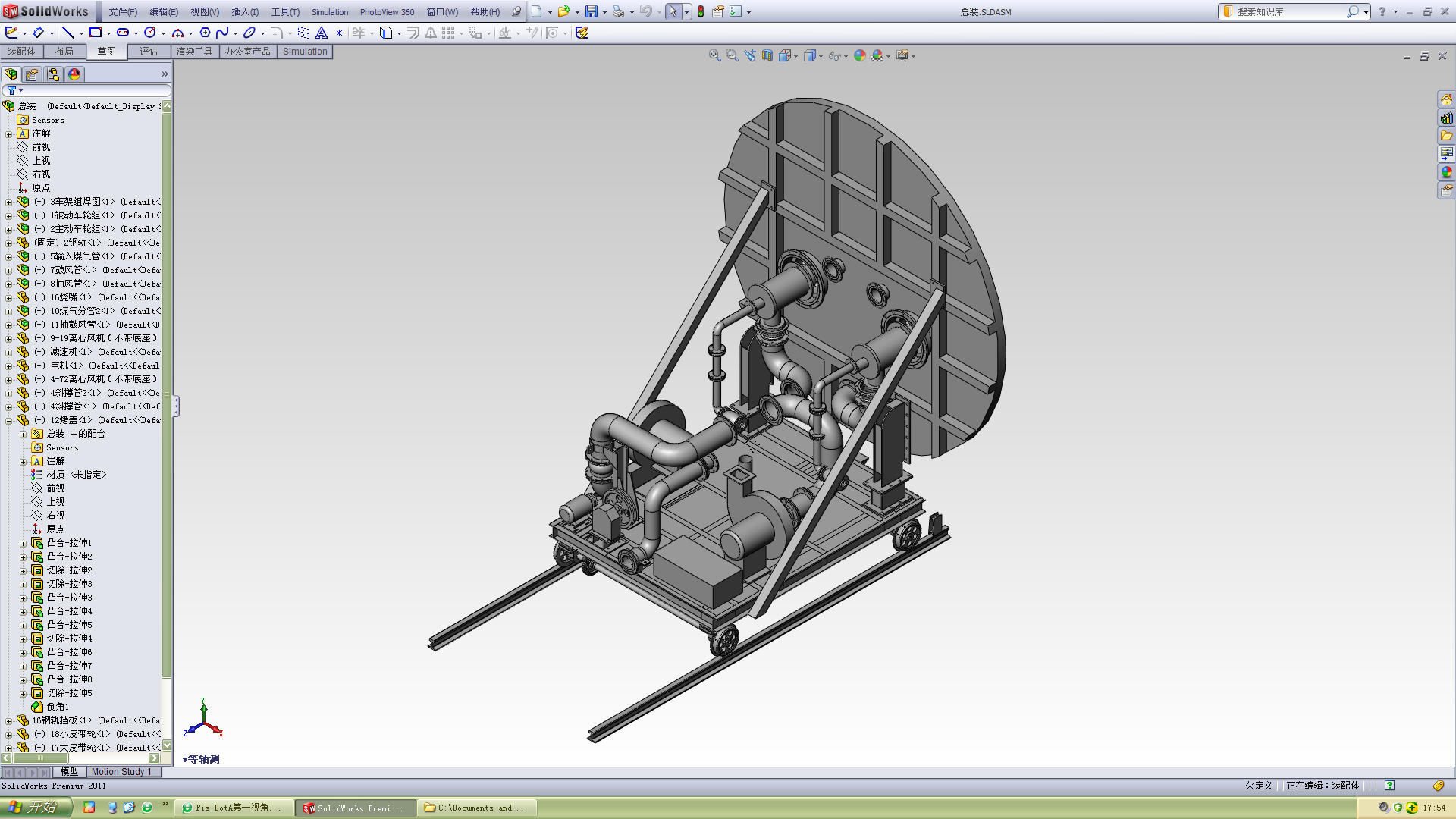Open C:\Documents taskbar window

479,808
